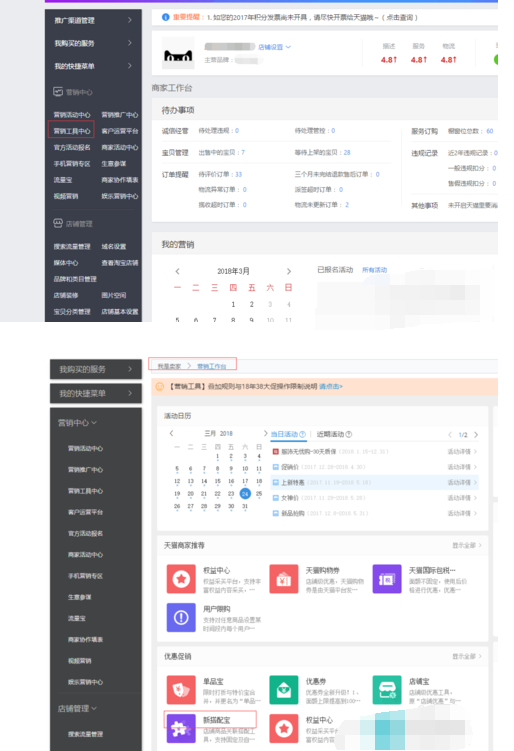The height and width of the screenshot is (751, 514).
Task: Switch to the 当日活动 tab
Action: tap(288, 434)
